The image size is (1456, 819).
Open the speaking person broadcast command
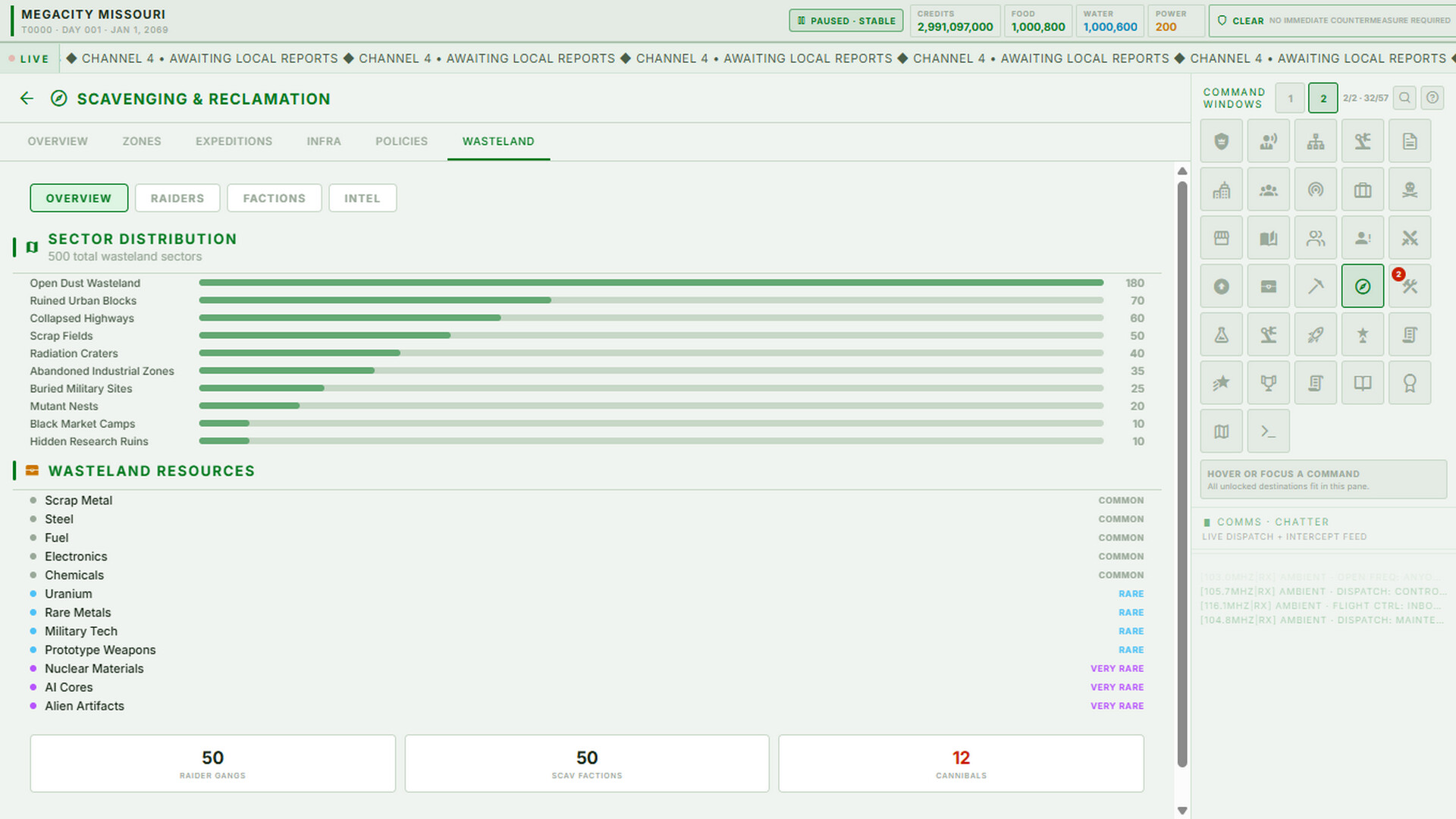tap(1268, 141)
